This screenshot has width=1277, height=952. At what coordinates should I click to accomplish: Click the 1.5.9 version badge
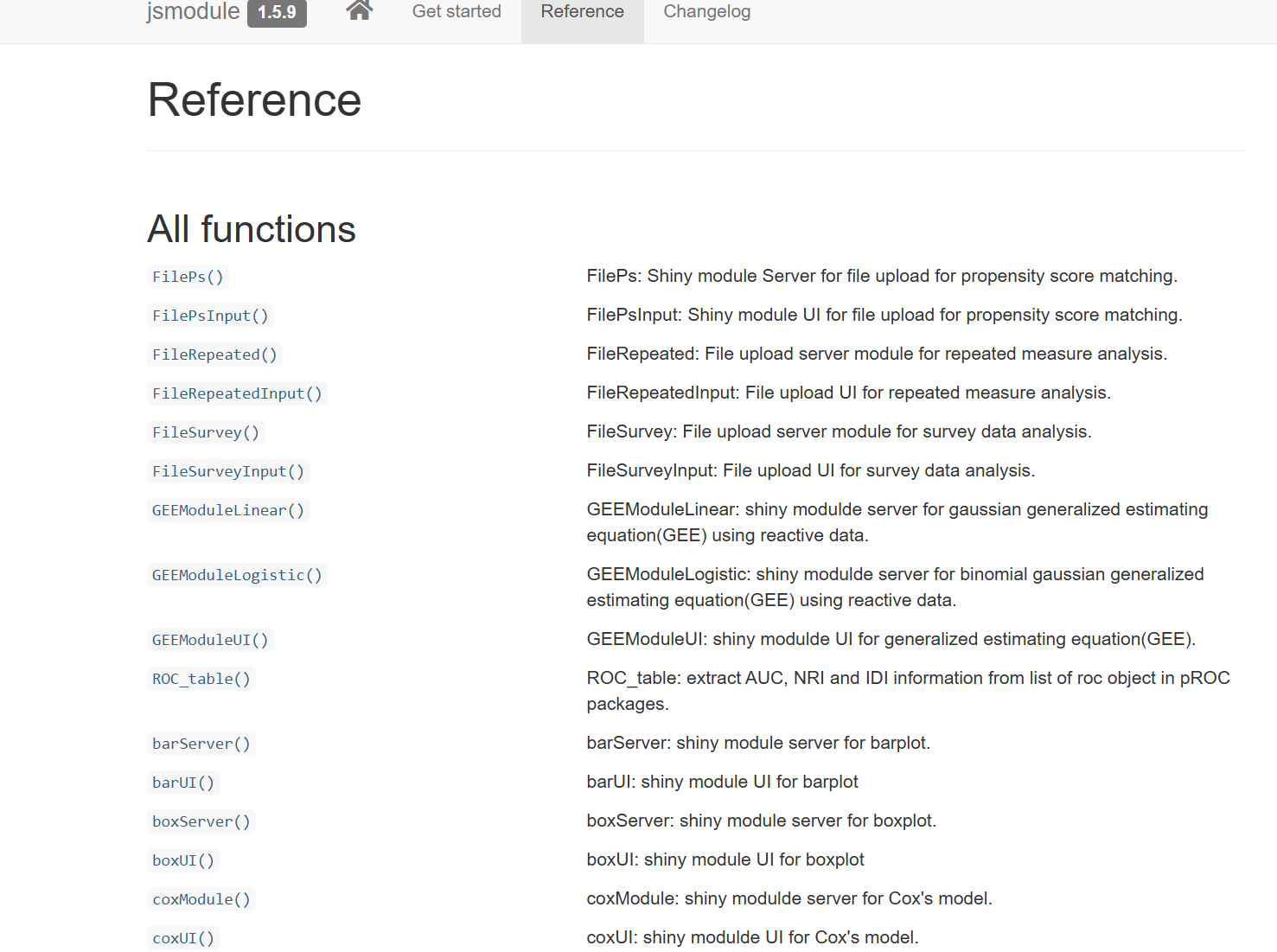click(x=277, y=13)
